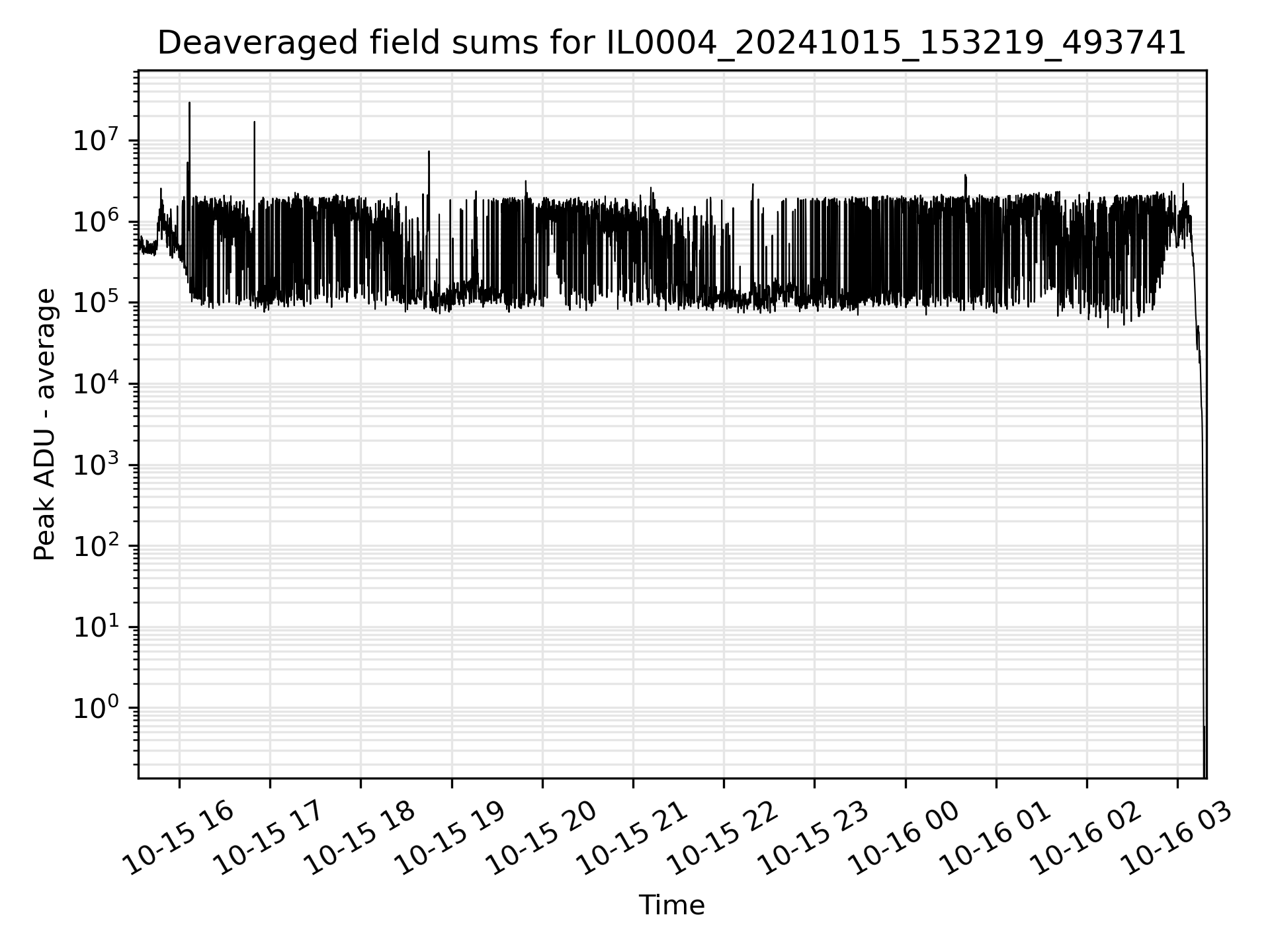Click the plot title 'Deaveraged field sums for IL0004_20241015_153219_493741'
This screenshot has height=952, width=1270.
coord(671,44)
